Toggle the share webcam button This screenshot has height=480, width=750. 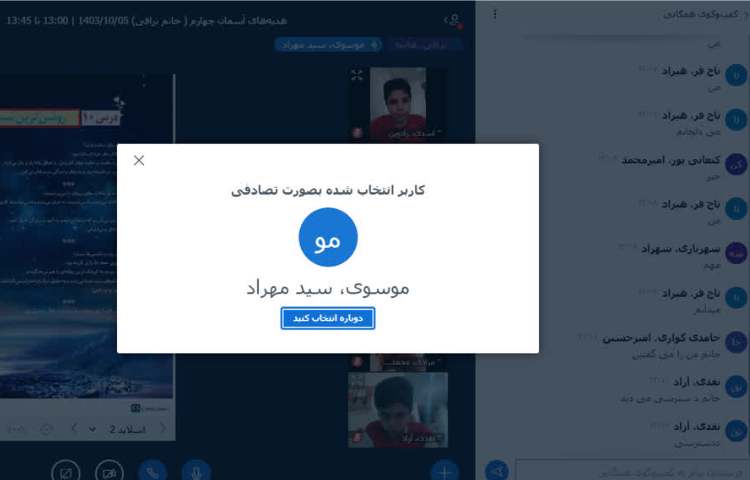[x=109, y=472]
